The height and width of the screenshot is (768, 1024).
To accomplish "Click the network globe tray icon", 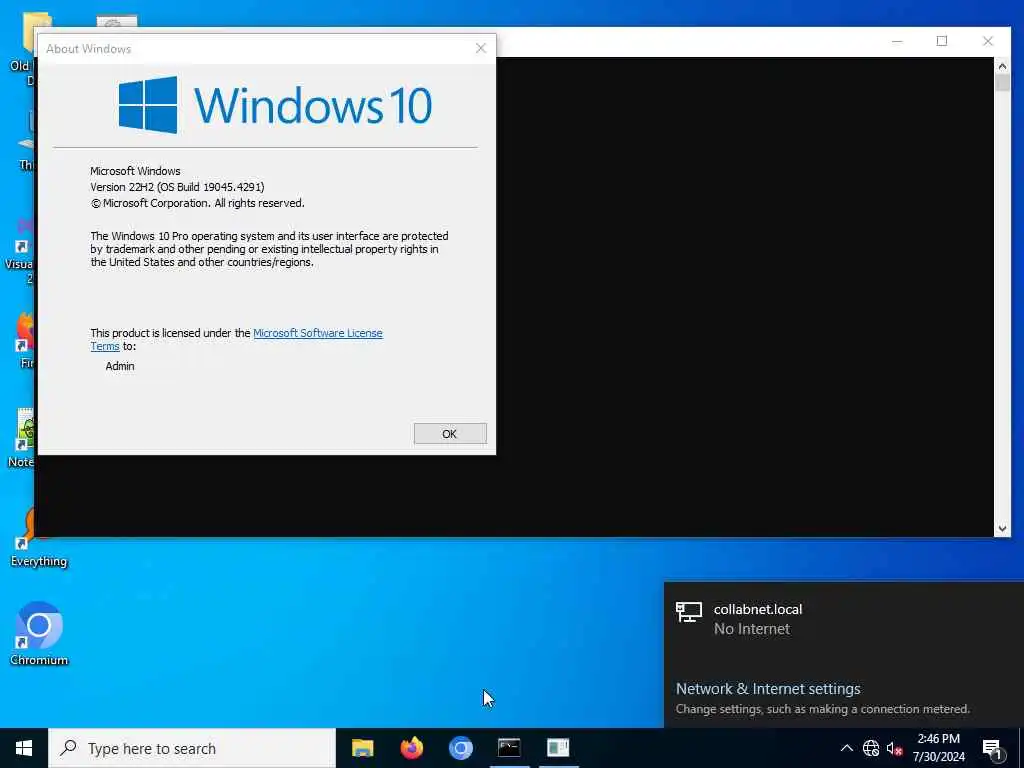I will (x=871, y=748).
